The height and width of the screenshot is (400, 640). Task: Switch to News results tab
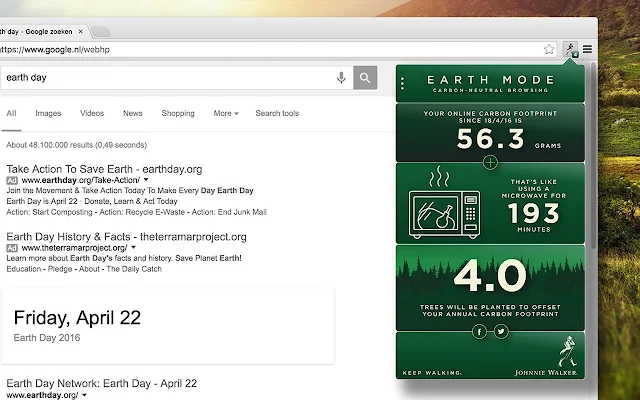coord(133,113)
